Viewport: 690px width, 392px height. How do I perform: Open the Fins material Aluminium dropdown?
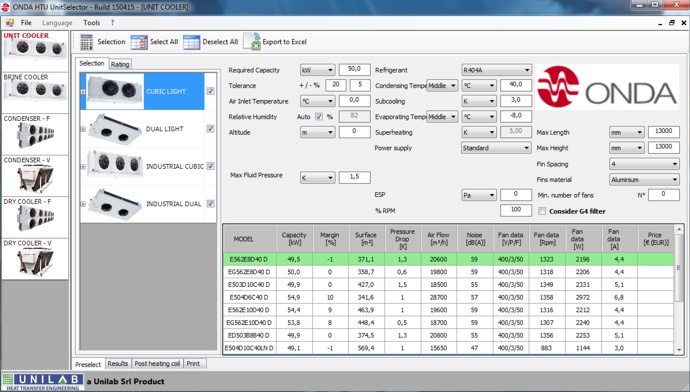pos(644,180)
